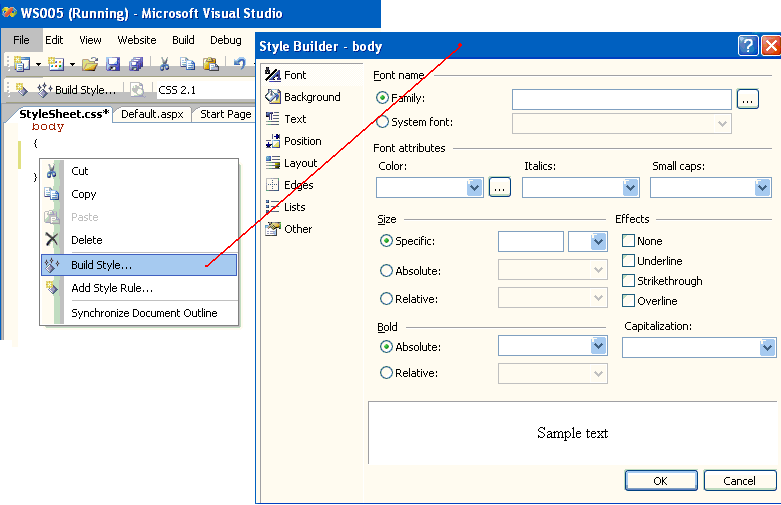The image size is (781, 505).
Task: Open the Edit menu
Action: point(54,40)
